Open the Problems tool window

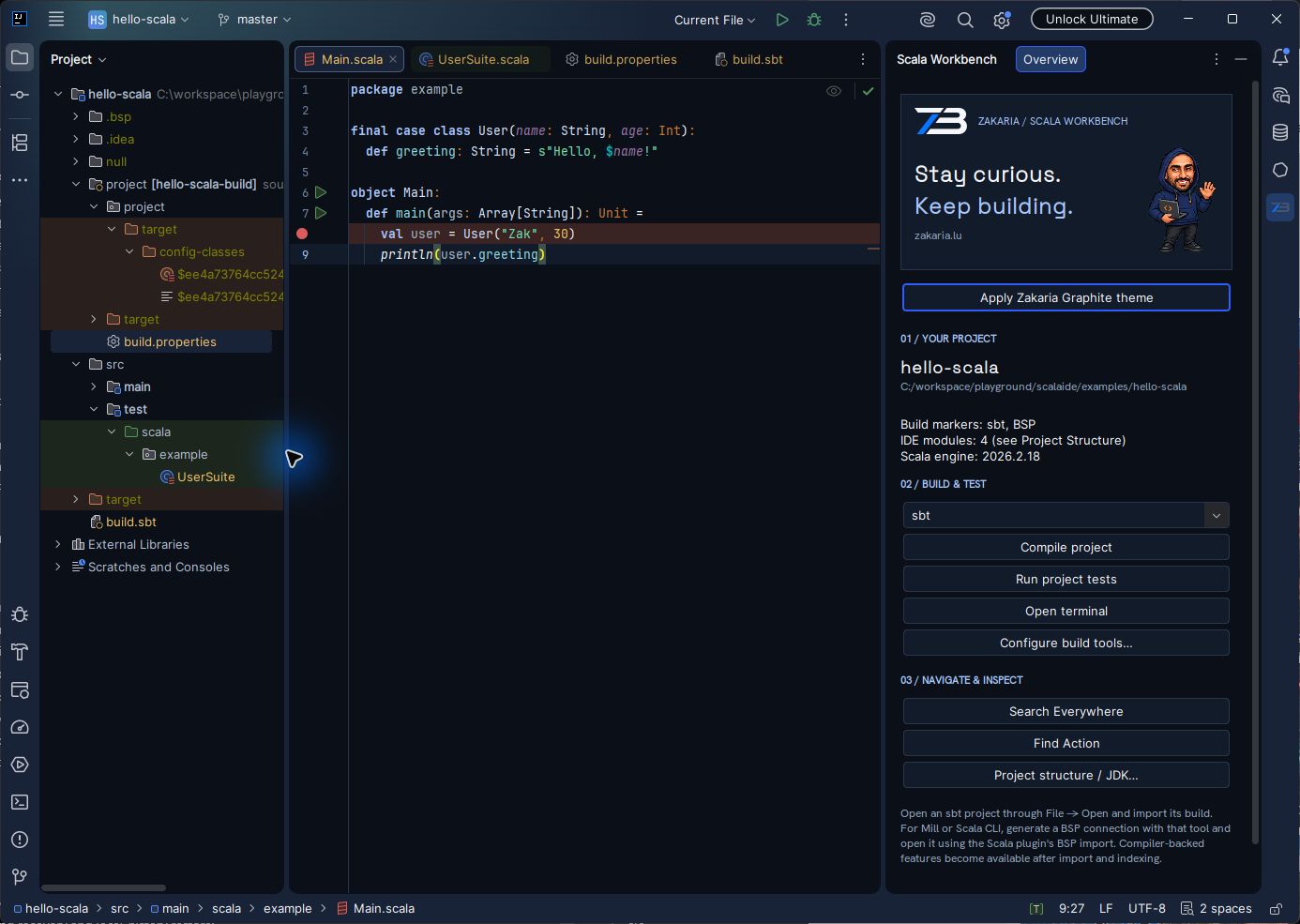pyautogui.click(x=20, y=840)
